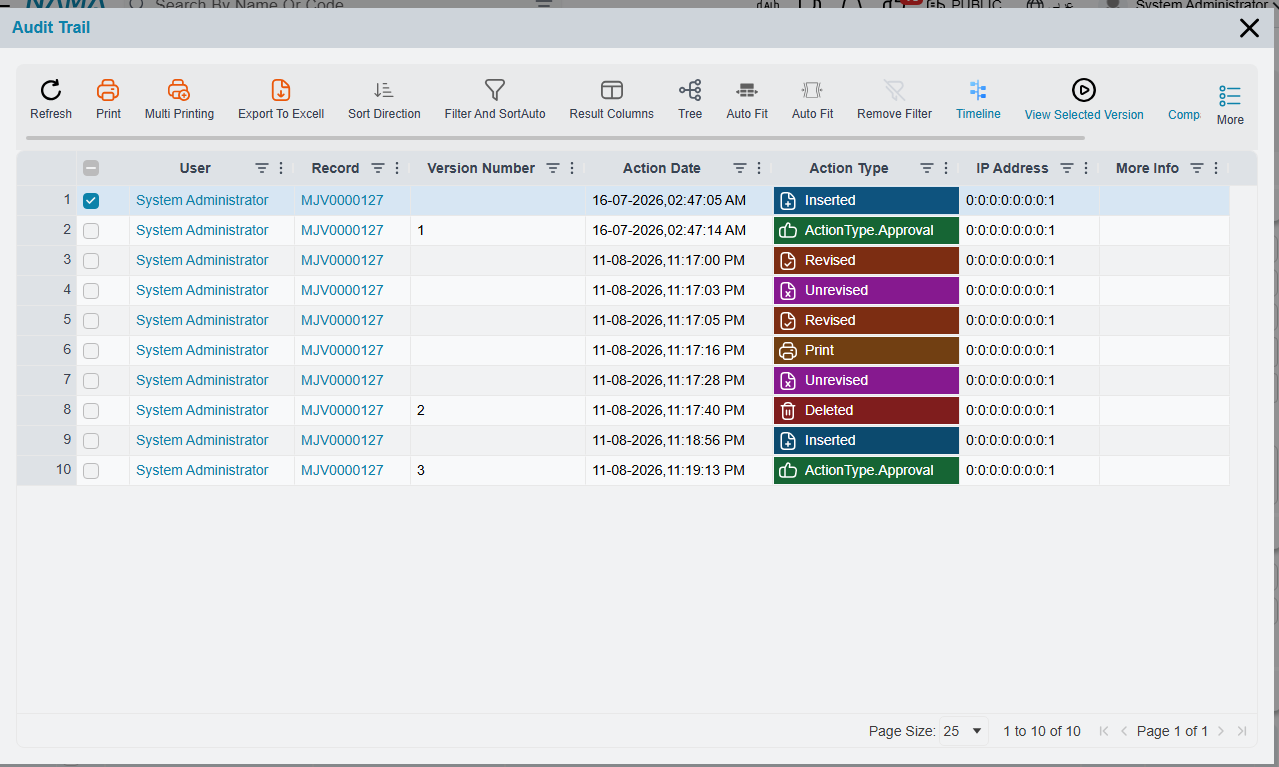Image resolution: width=1279 pixels, height=767 pixels.
Task: Open the Page Size dropdown
Action: [964, 731]
